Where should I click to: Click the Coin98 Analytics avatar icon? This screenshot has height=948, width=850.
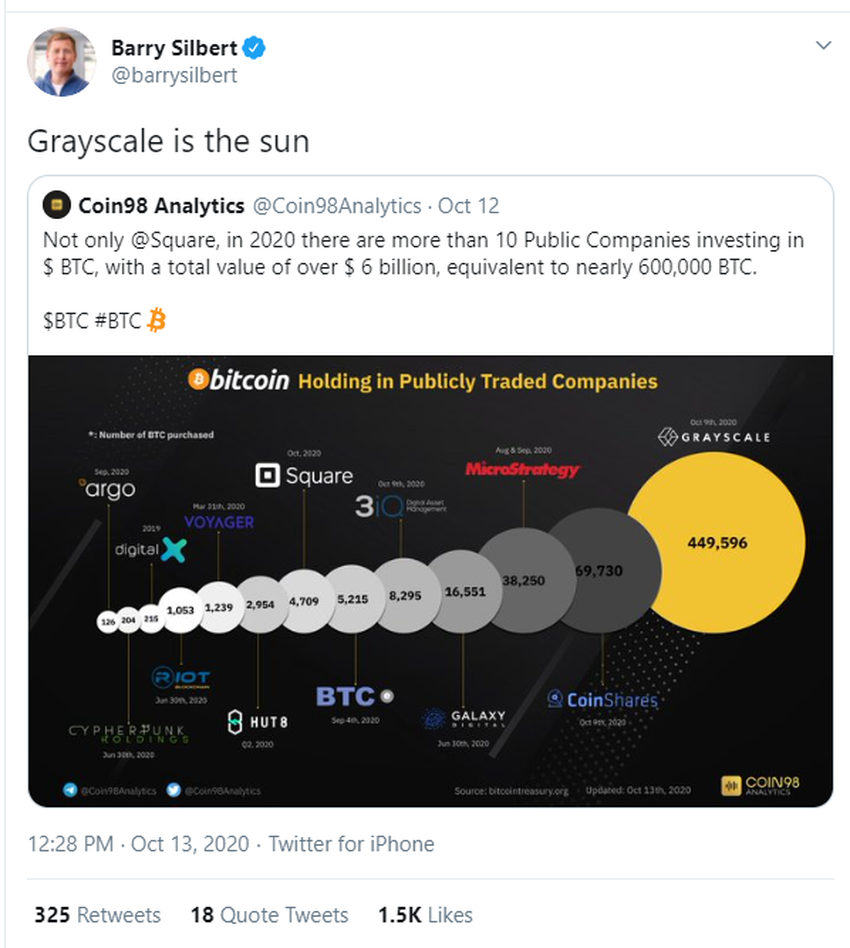pyautogui.click(x=59, y=206)
